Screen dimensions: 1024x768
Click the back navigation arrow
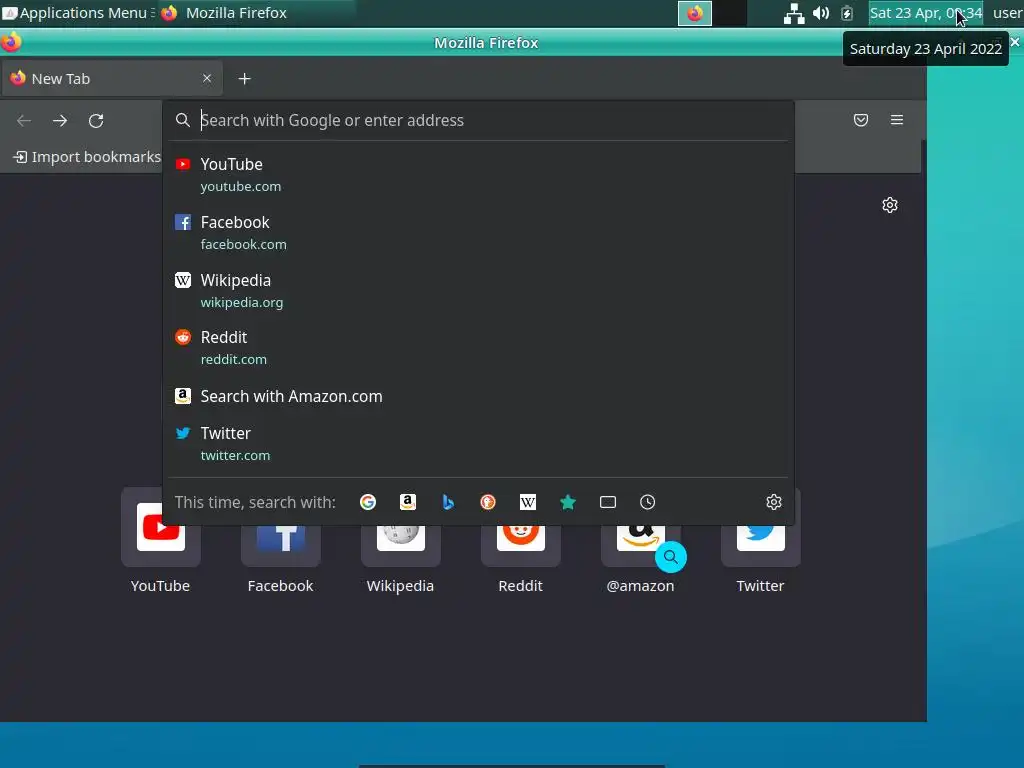(24, 121)
